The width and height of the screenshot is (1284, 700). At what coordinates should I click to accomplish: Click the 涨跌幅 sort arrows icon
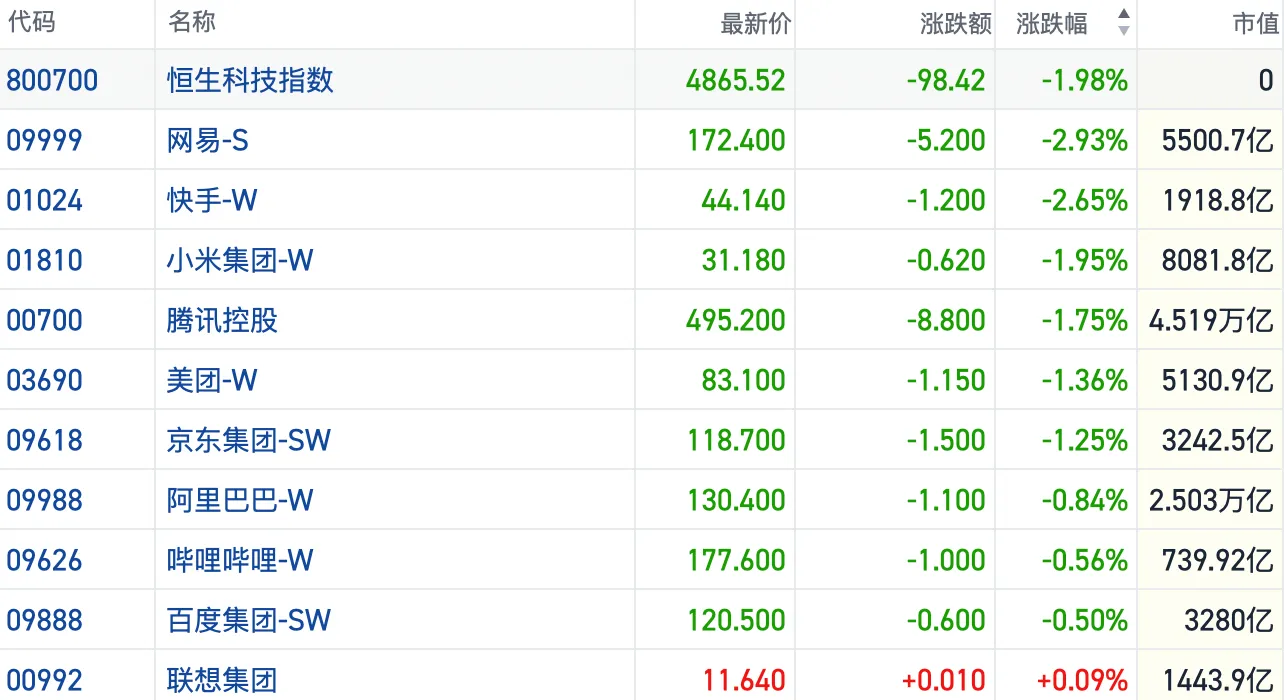[1124, 23]
